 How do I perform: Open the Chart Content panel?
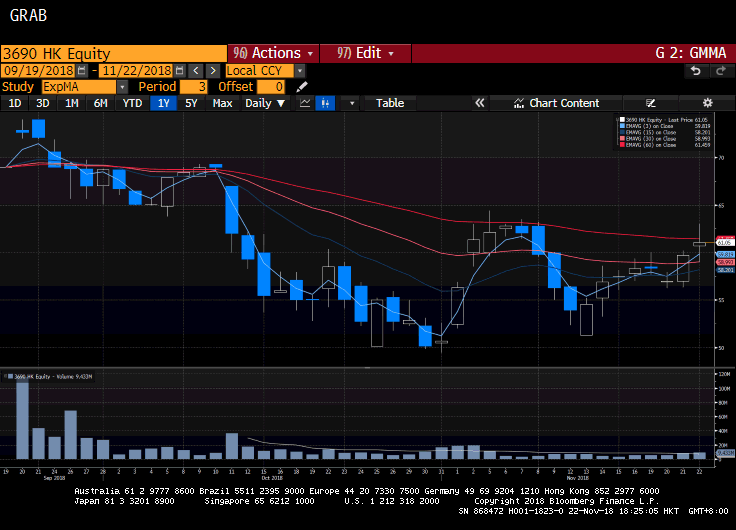click(x=556, y=103)
